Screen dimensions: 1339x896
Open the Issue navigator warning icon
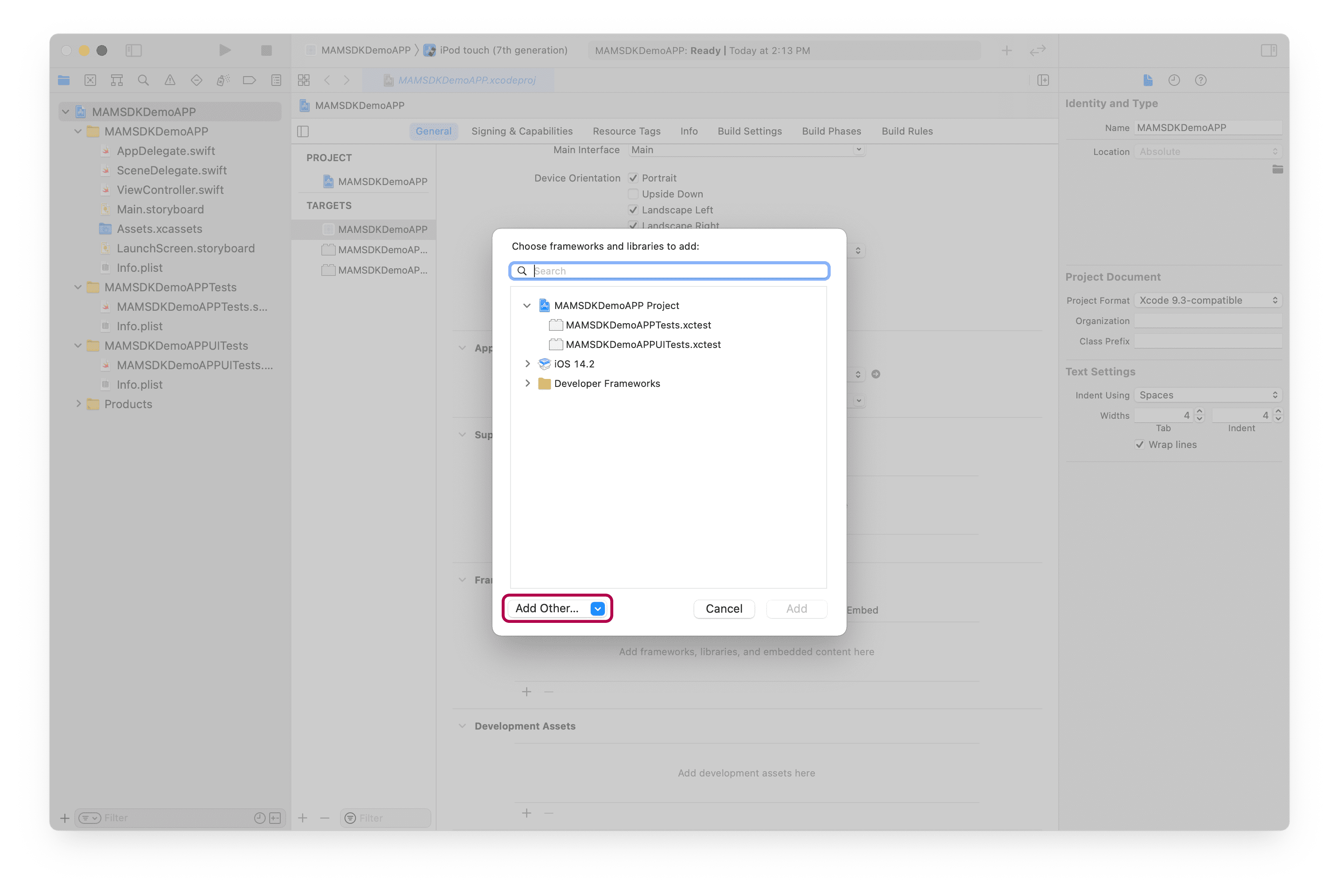[170, 80]
